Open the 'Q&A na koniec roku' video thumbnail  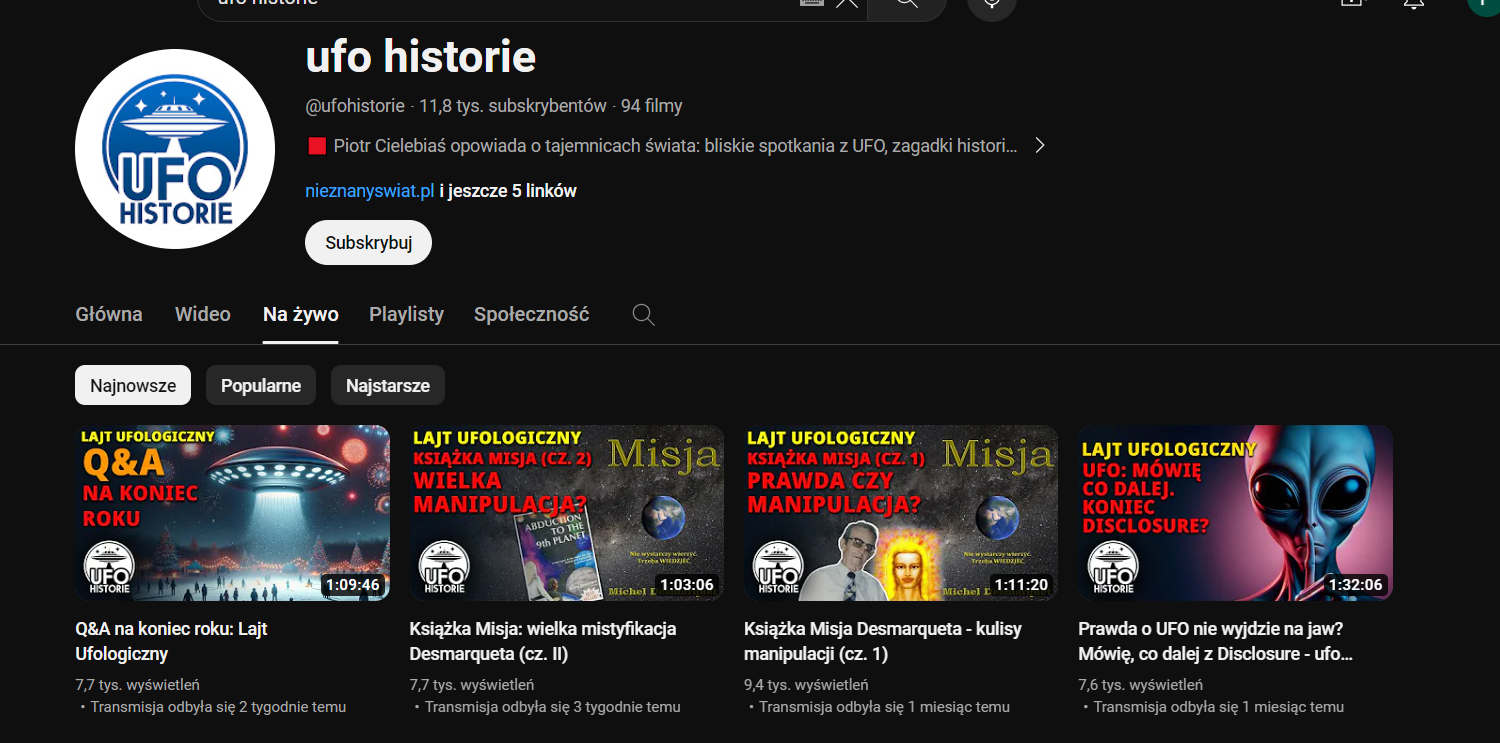232,513
